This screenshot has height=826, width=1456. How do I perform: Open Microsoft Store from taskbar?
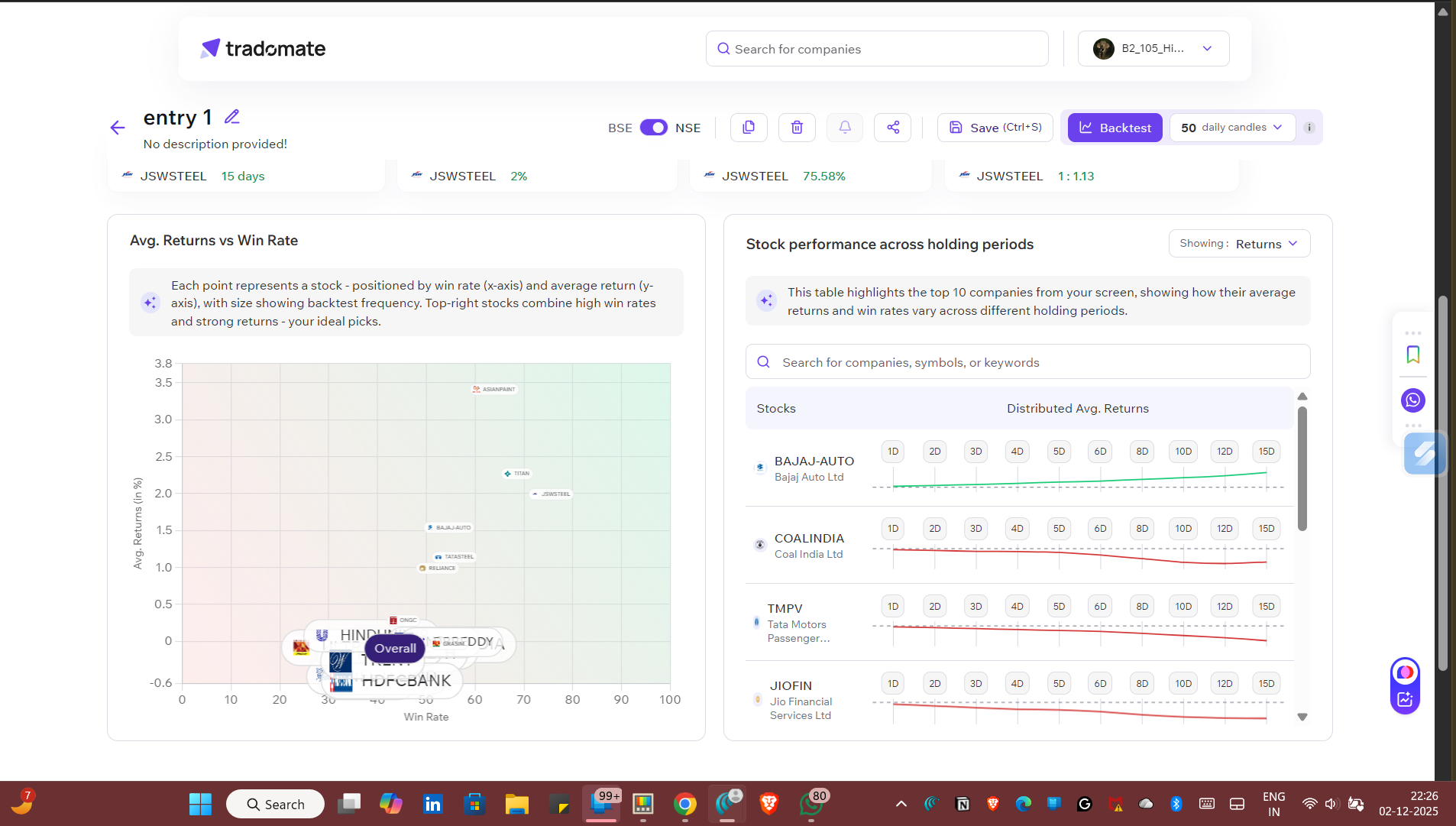[475, 804]
